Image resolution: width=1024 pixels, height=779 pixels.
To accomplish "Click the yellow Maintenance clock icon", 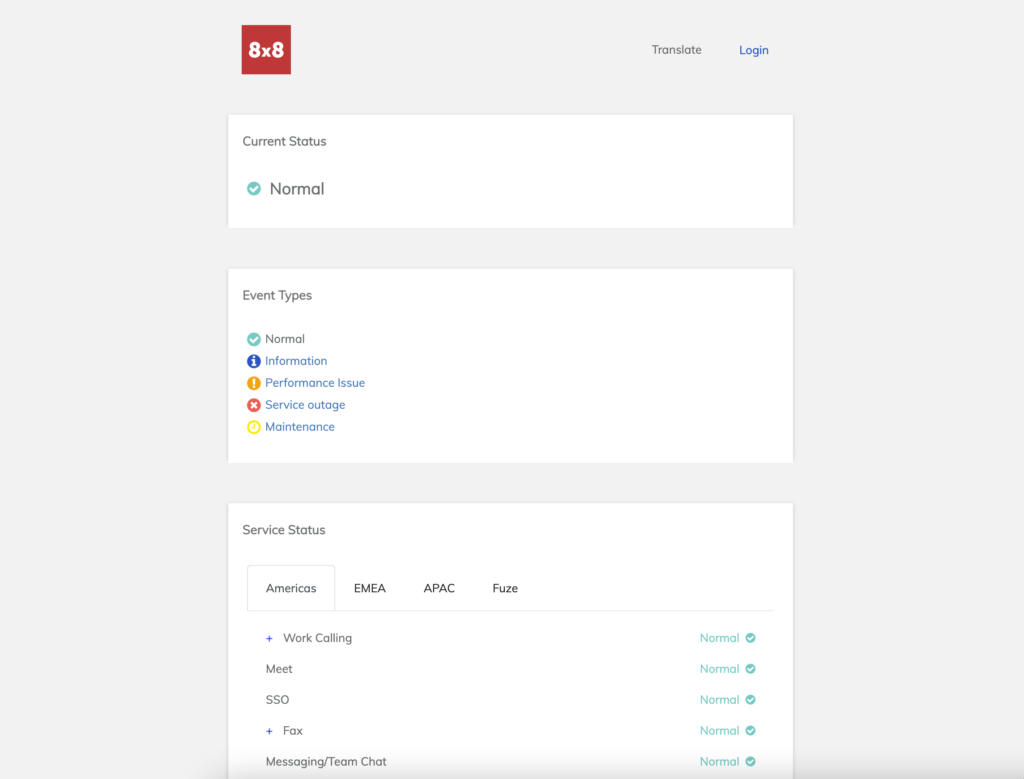I will coord(254,427).
